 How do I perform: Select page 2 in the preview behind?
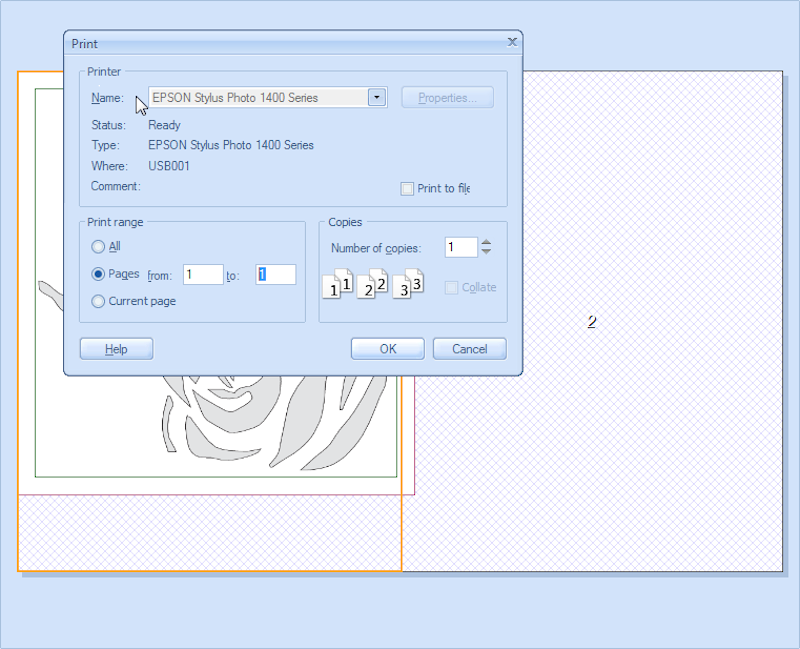click(591, 322)
